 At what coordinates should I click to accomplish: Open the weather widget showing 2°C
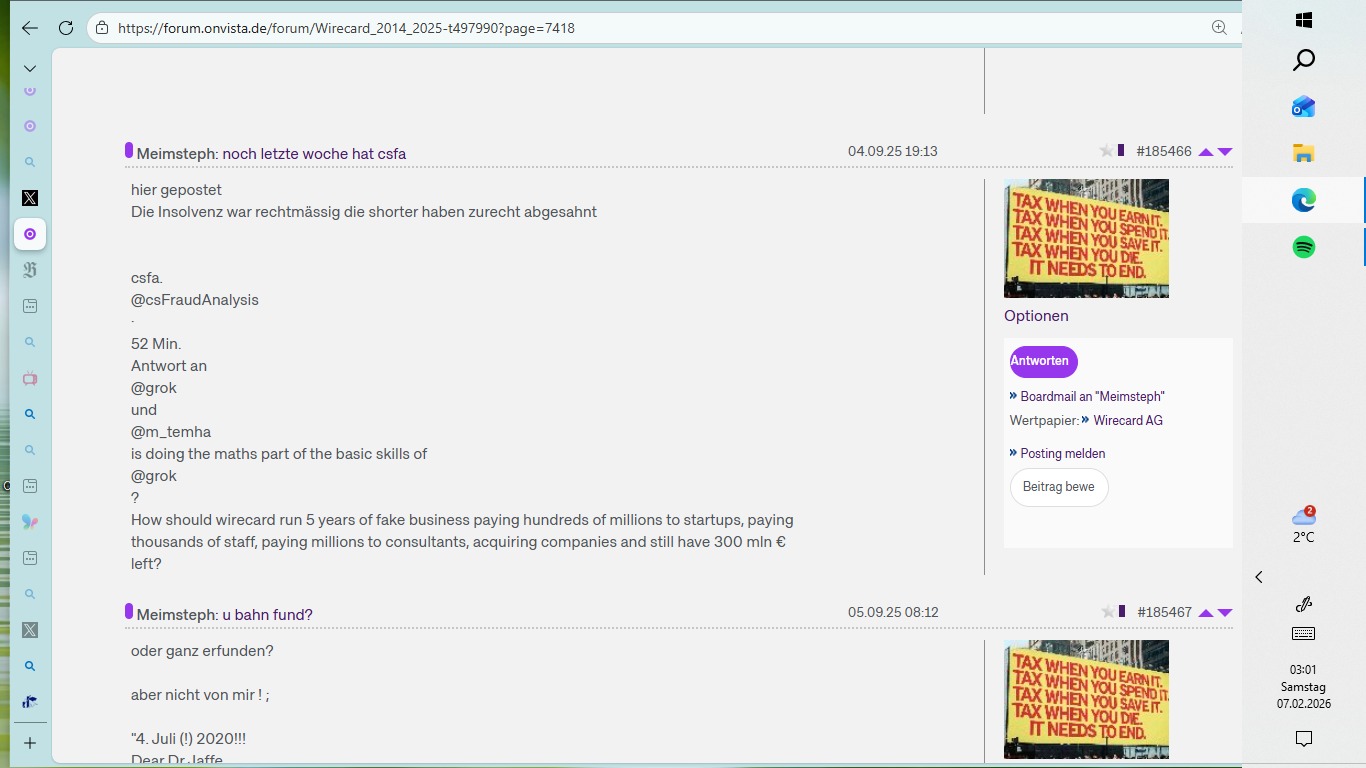click(1303, 525)
